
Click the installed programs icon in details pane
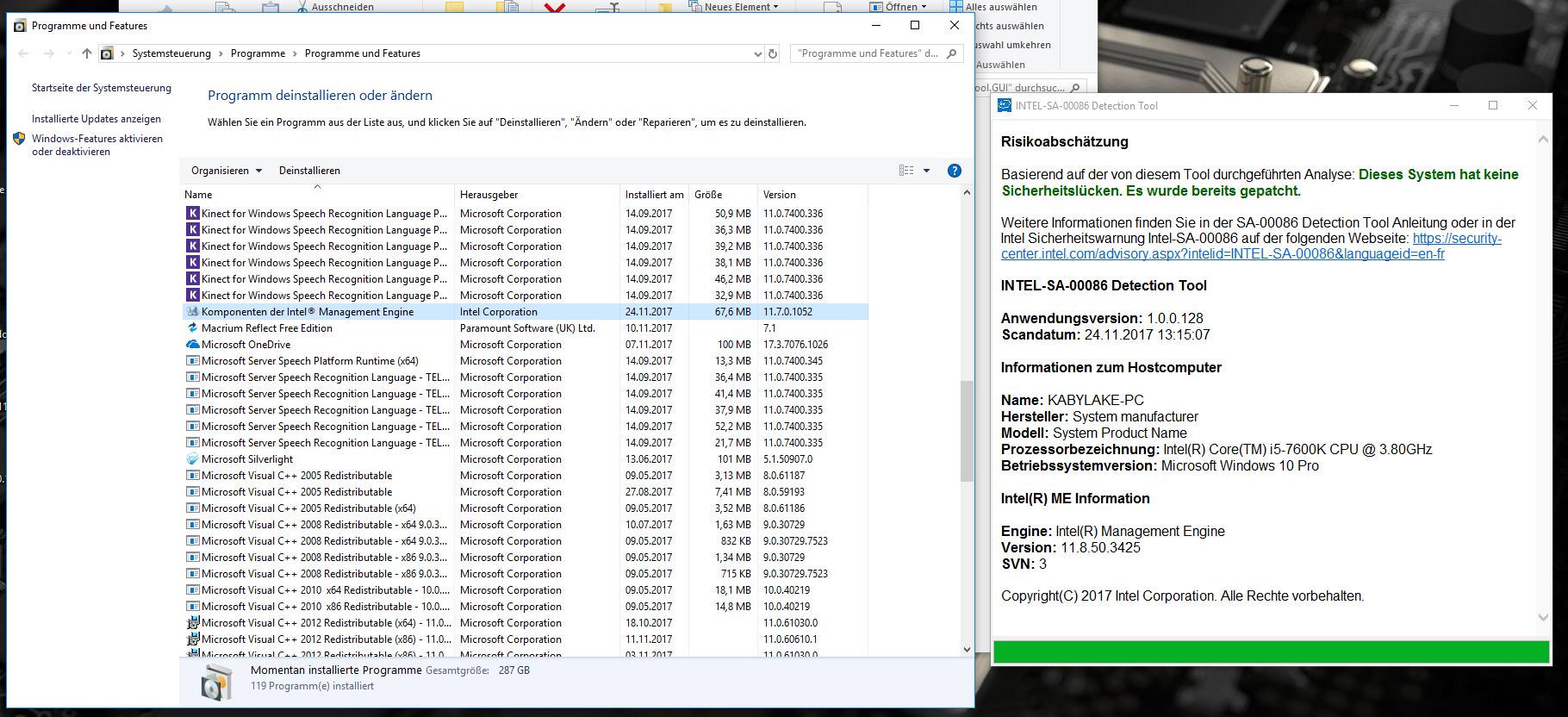coord(215,683)
